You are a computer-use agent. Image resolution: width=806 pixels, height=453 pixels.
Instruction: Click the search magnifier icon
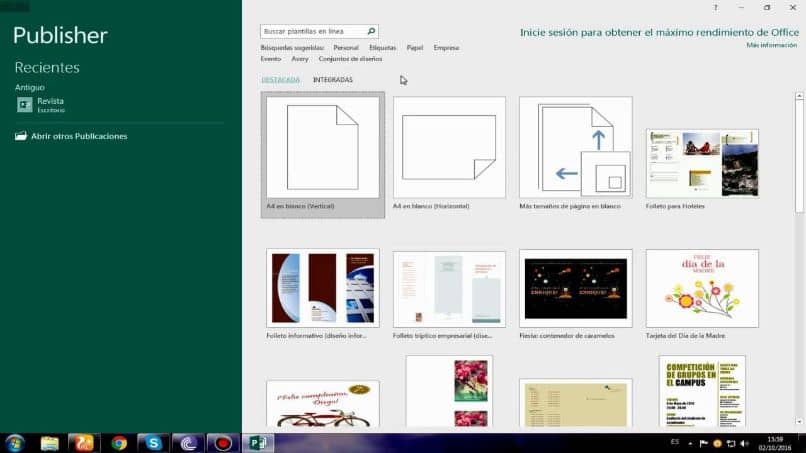click(371, 31)
